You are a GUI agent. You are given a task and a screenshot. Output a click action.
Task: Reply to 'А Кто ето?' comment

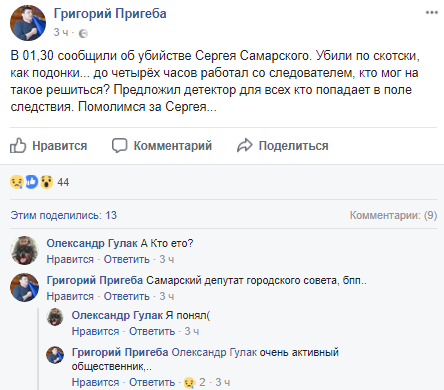[127, 259]
